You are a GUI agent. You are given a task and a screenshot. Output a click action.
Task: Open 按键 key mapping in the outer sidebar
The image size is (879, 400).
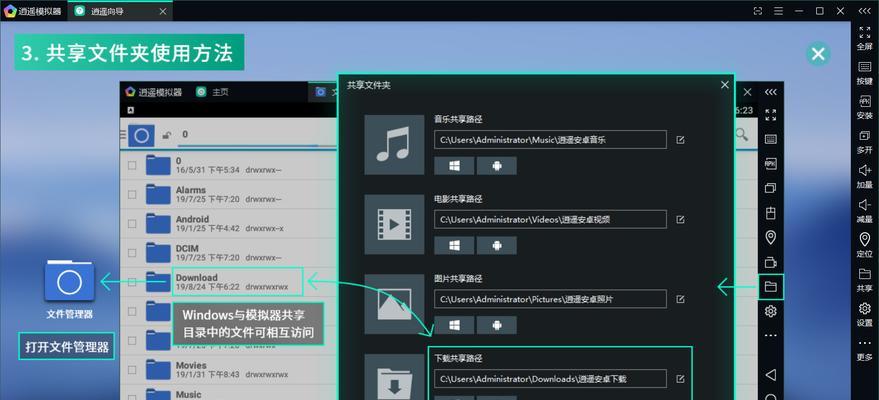(x=864, y=72)
